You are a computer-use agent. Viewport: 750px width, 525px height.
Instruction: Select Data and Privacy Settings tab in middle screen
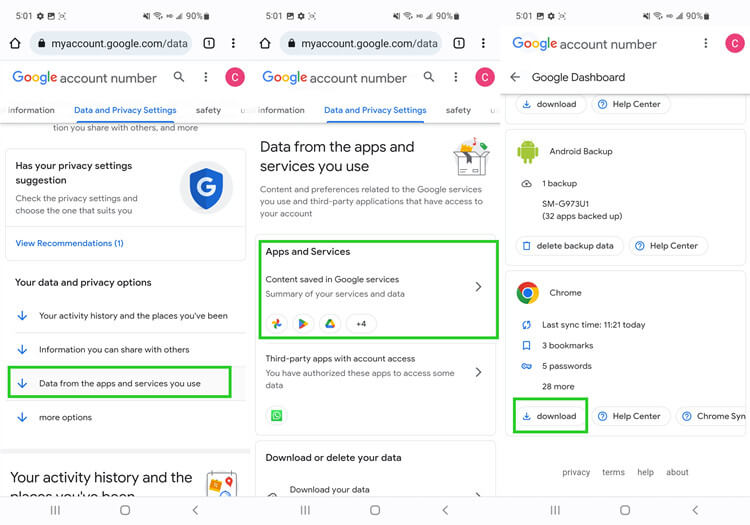375,110
